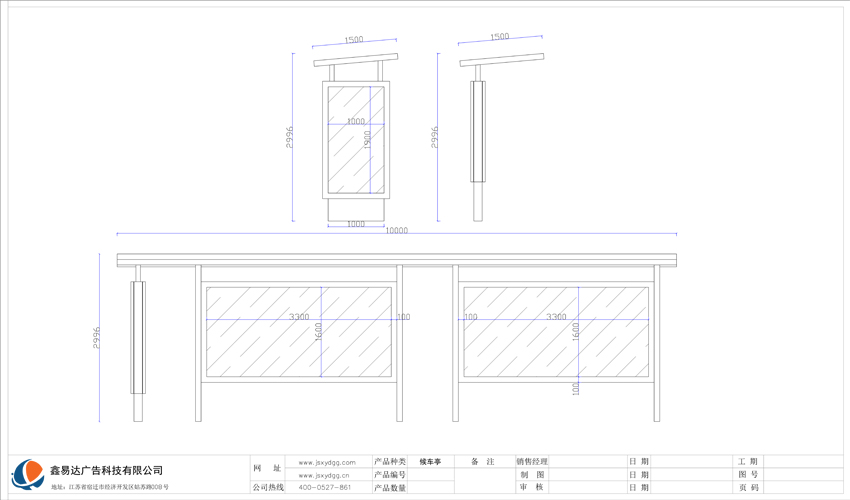This screenshot has width=850, height=500.
Task: Select 1000 width dimension inside light box panel
Action: pyautogui.click(x=356, y=121)
